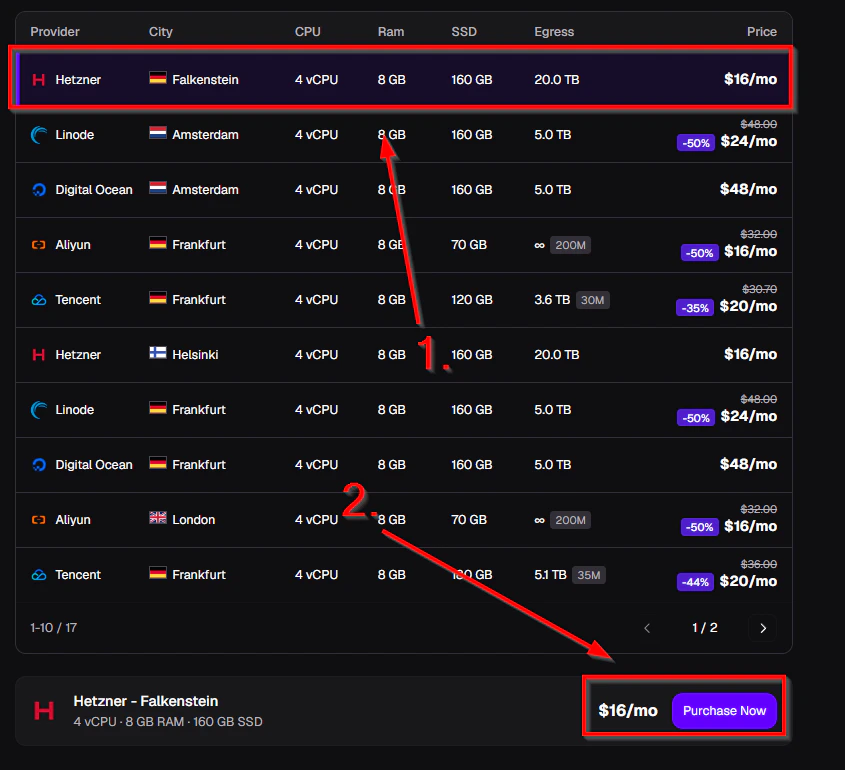Click the -44% discount badge
Screen dimensions: 845x770
695,582
